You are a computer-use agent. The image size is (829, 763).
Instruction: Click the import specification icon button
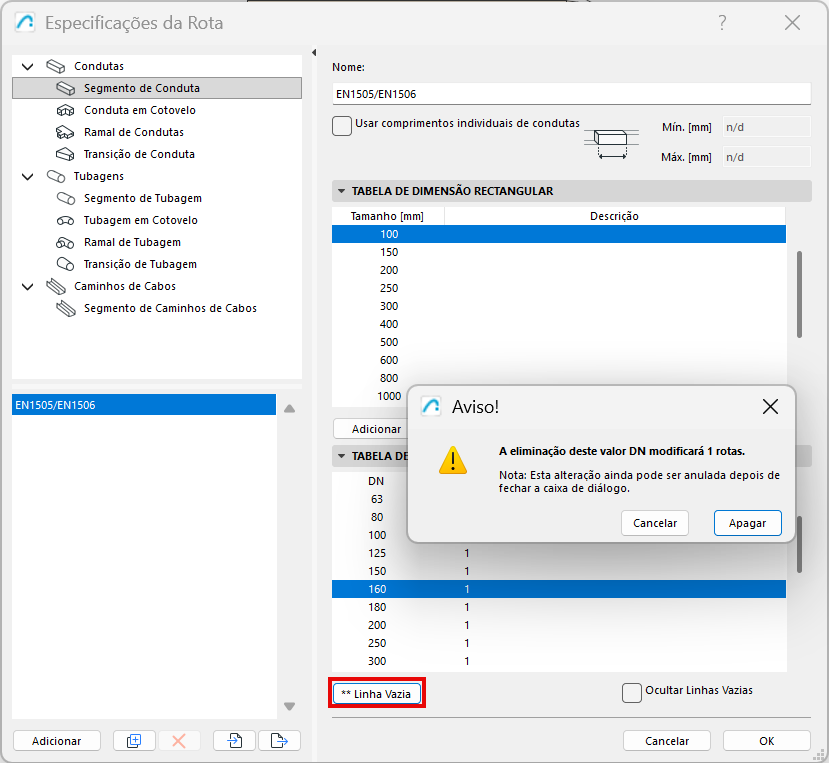tap(234, 741)
